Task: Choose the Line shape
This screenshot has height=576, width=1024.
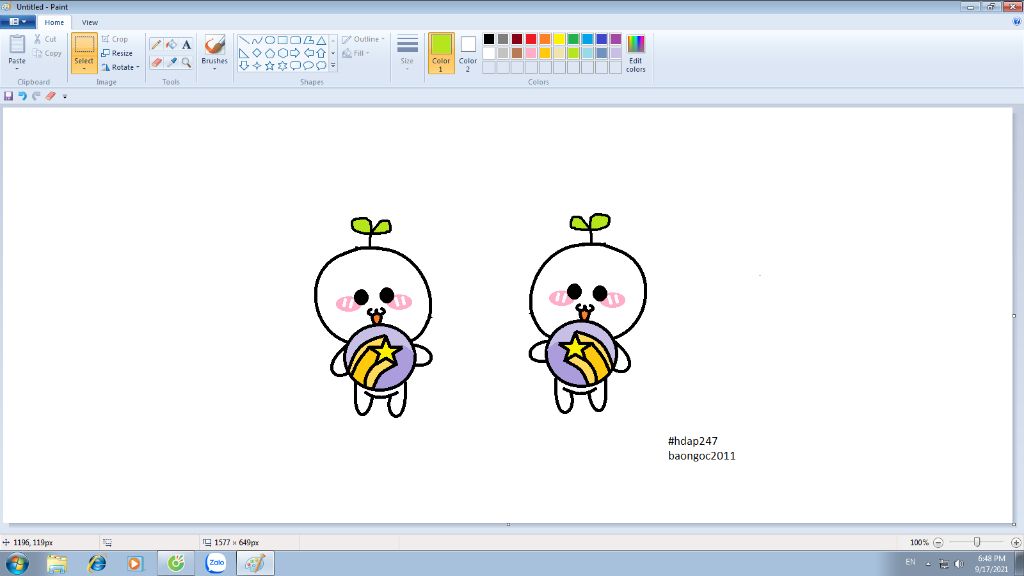Action: pos(244,40)
